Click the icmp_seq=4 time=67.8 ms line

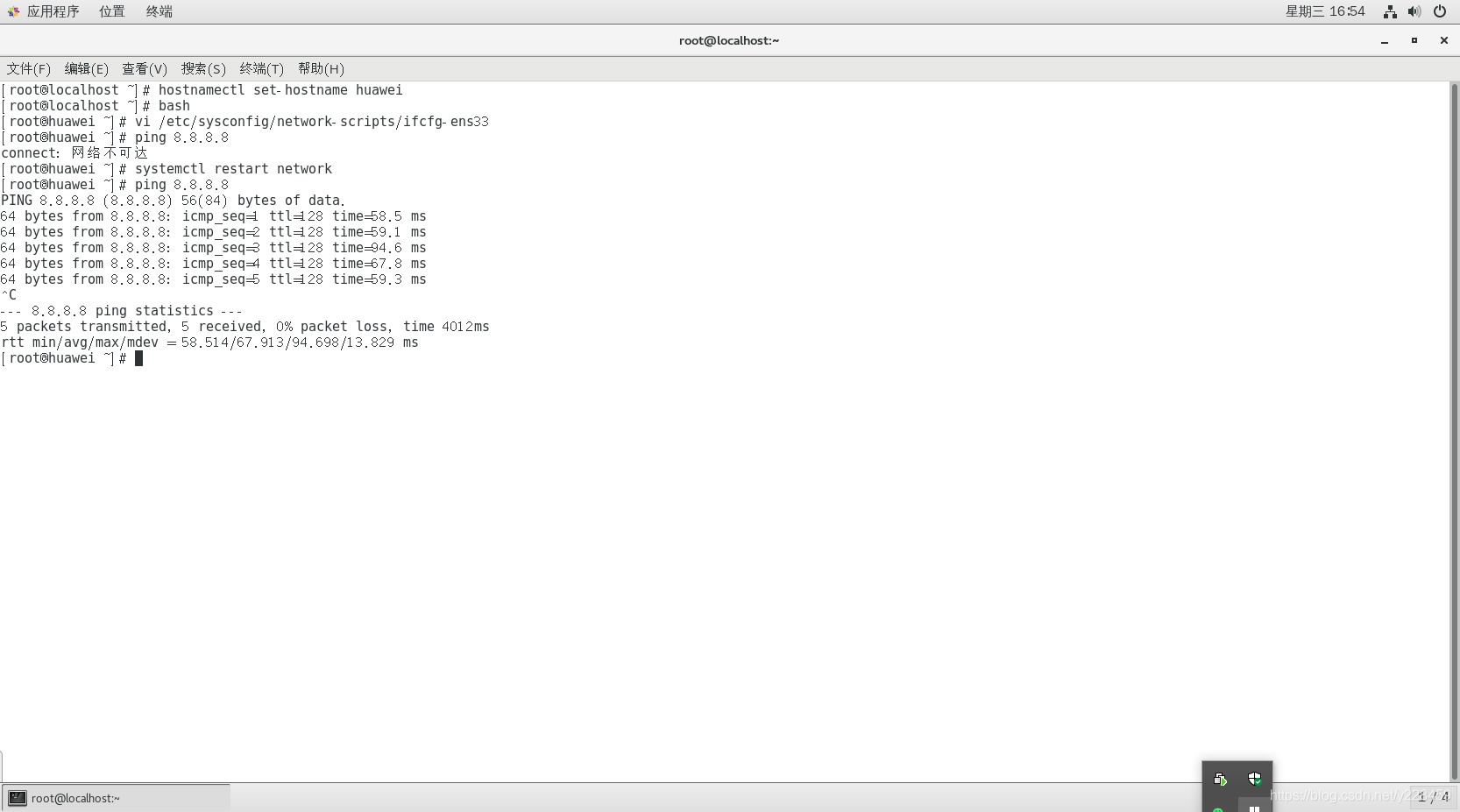(214, 264)
